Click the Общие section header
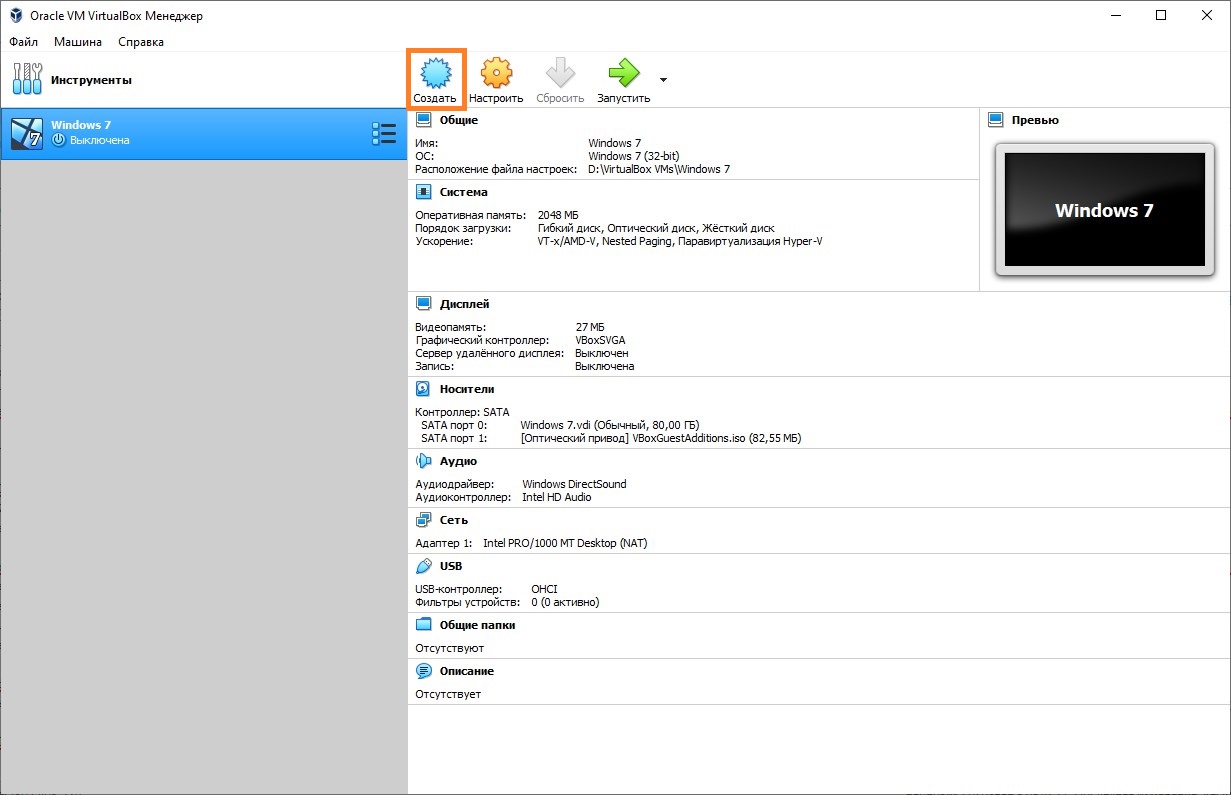Image resolution: width=1231 pixels, height=795 pixels. [x=458, y=120]
